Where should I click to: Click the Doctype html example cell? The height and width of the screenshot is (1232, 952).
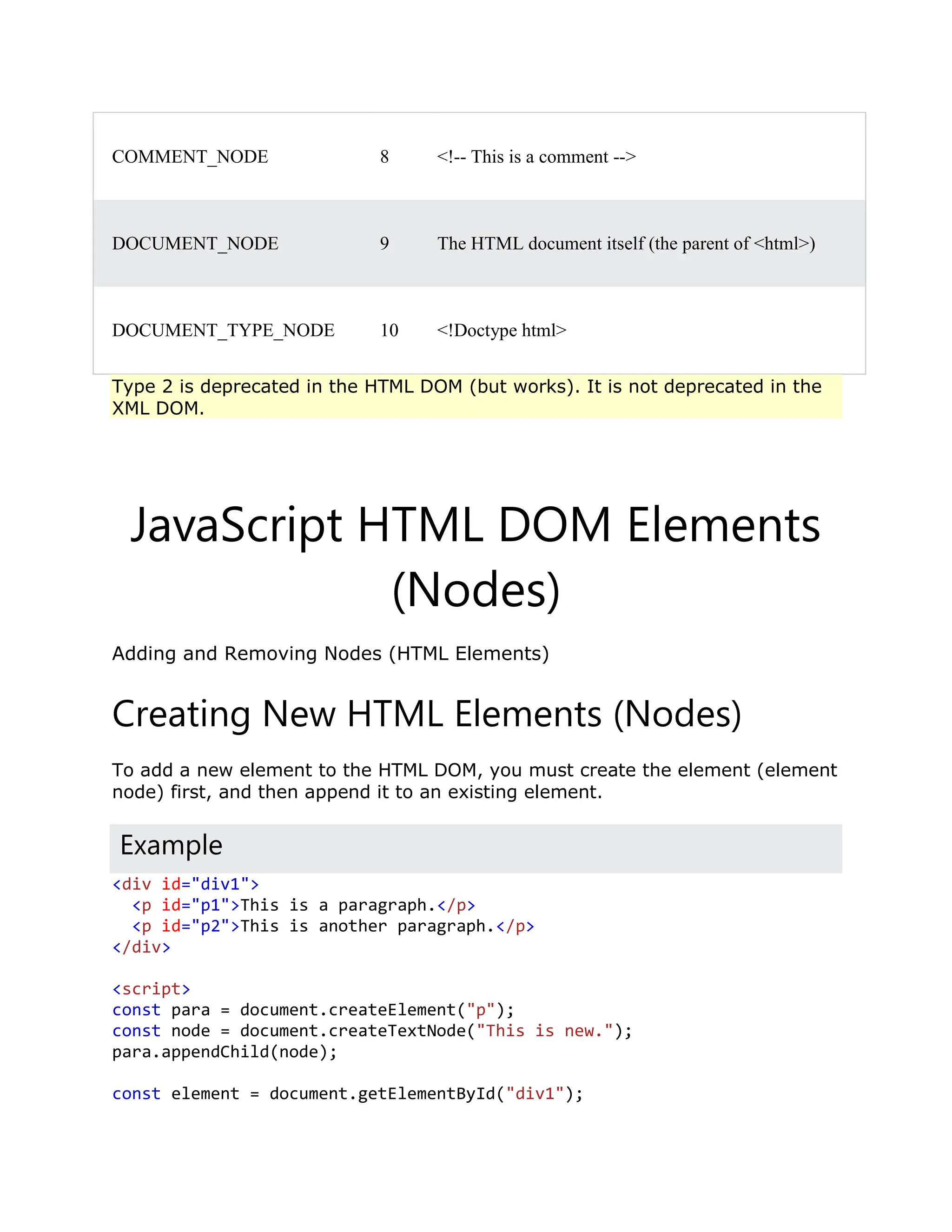[x=502, y=331]
